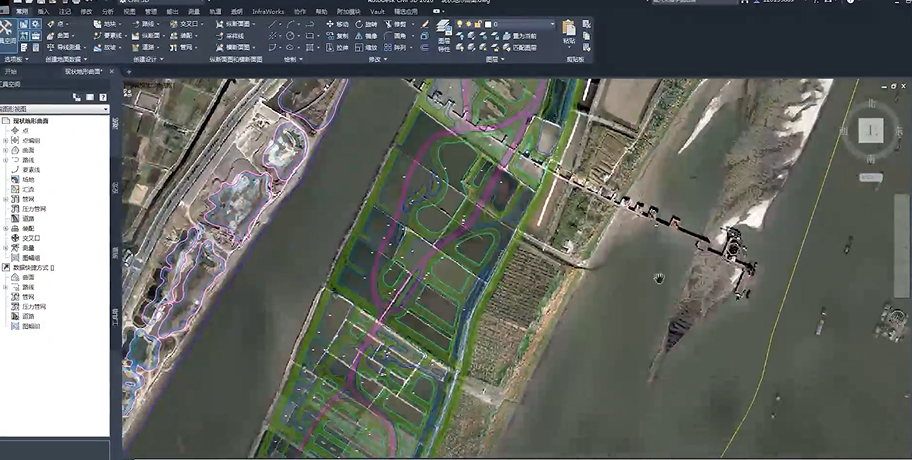Click the Mirror (镜像) tool

[x=367, y=35]
